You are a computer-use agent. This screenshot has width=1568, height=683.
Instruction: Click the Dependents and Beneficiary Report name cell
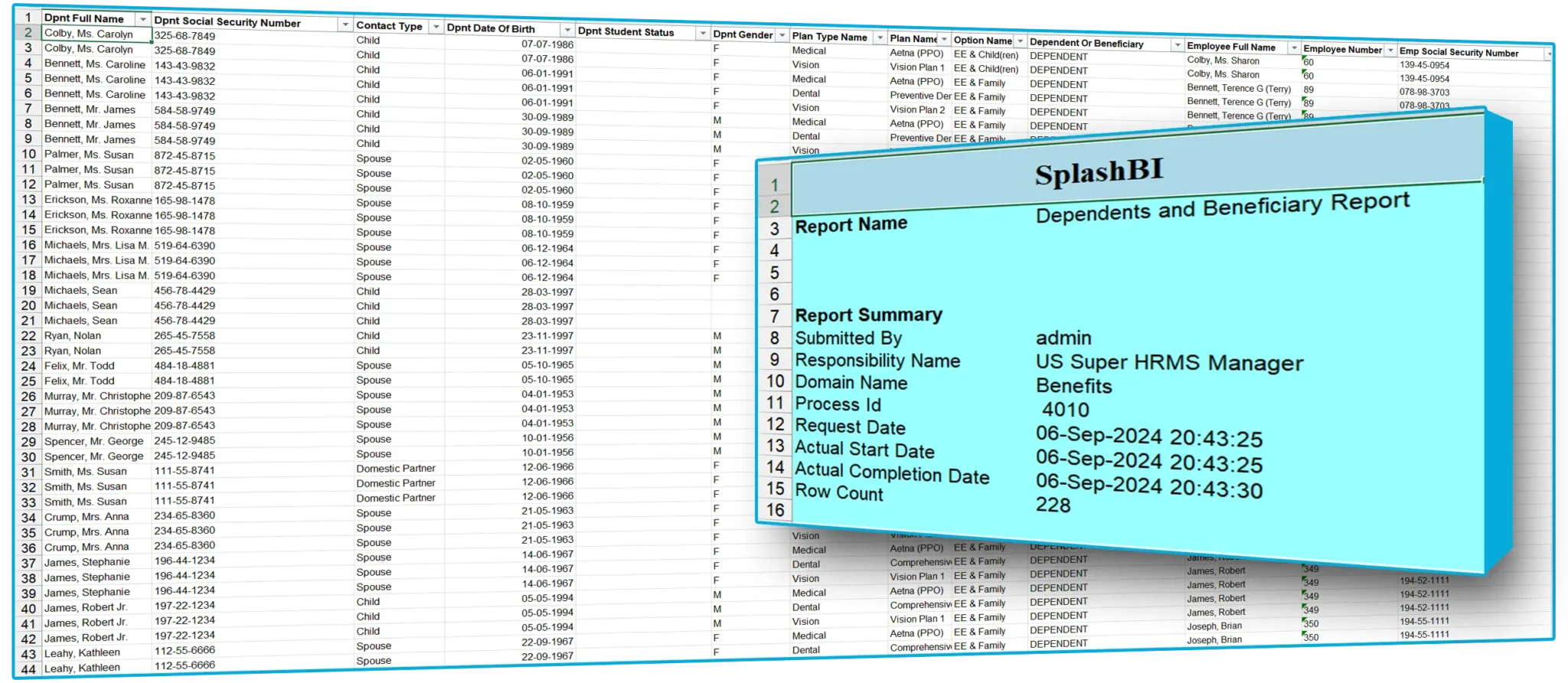(1222, 208)
